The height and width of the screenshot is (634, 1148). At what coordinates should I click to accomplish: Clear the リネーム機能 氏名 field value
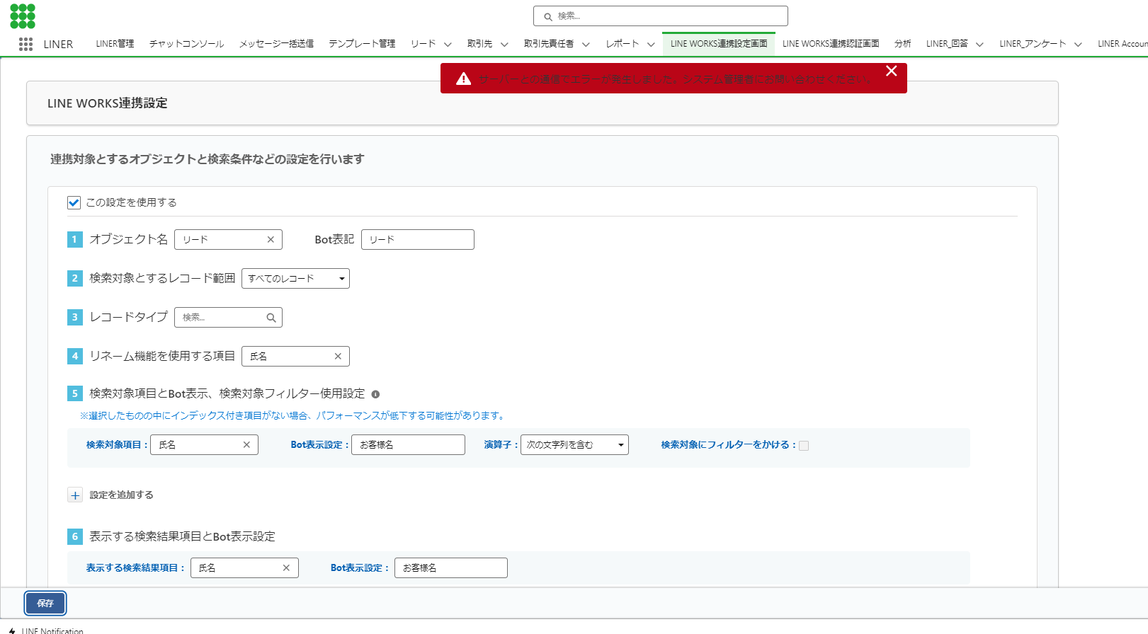338,357
